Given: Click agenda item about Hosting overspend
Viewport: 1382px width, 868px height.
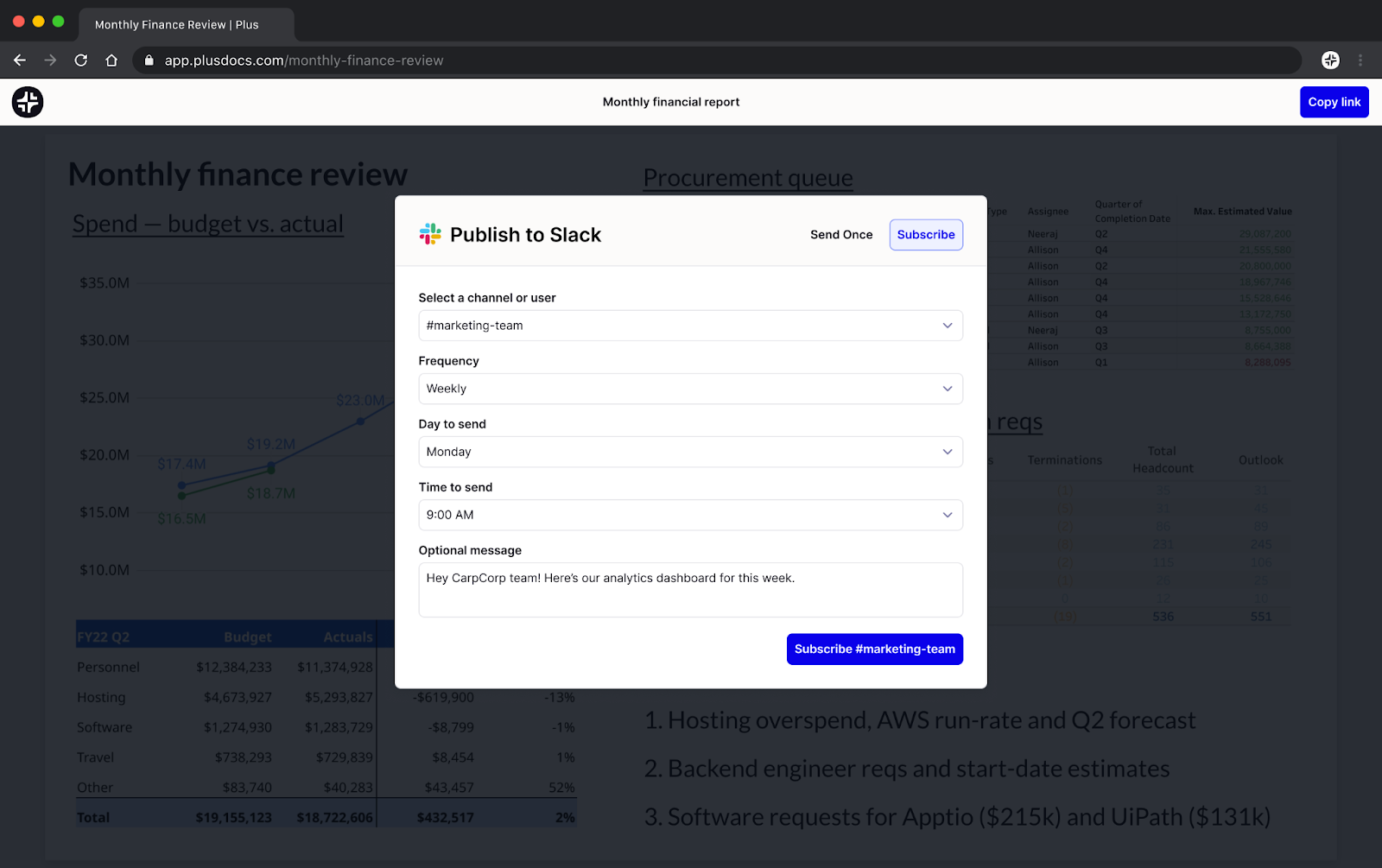Looking at the screenshot, I should 920,720.
